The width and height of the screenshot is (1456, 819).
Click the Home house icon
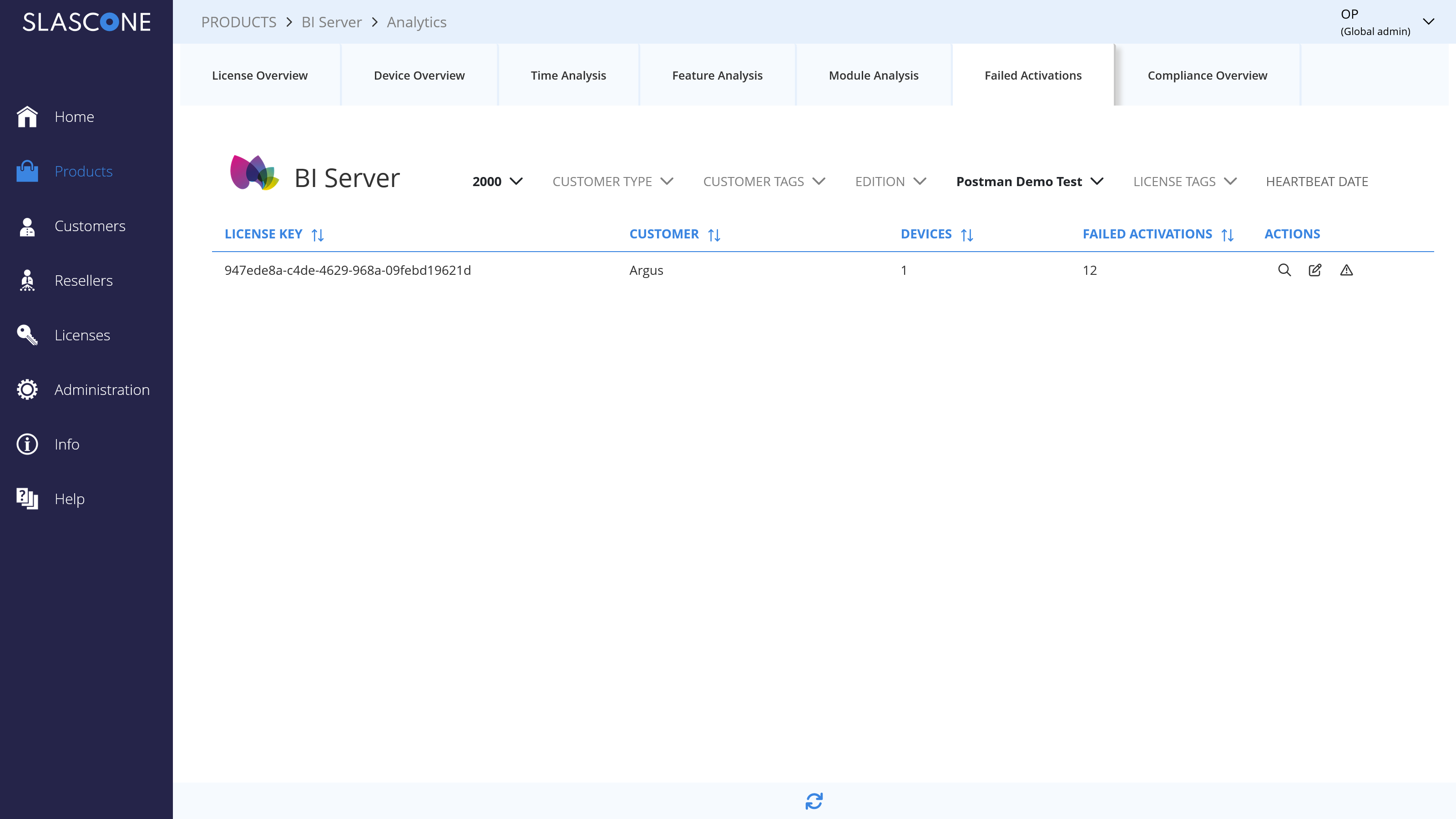[27, 116]
